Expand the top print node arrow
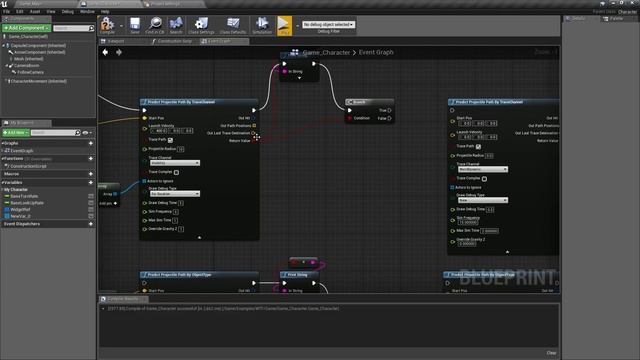This screenshot has width=640, height=360. coord(299,78)
